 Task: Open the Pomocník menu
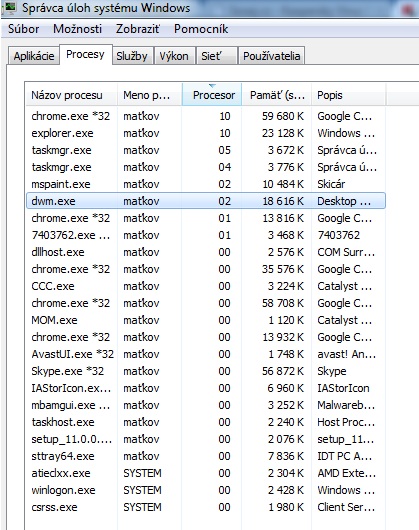click(201, 29)
